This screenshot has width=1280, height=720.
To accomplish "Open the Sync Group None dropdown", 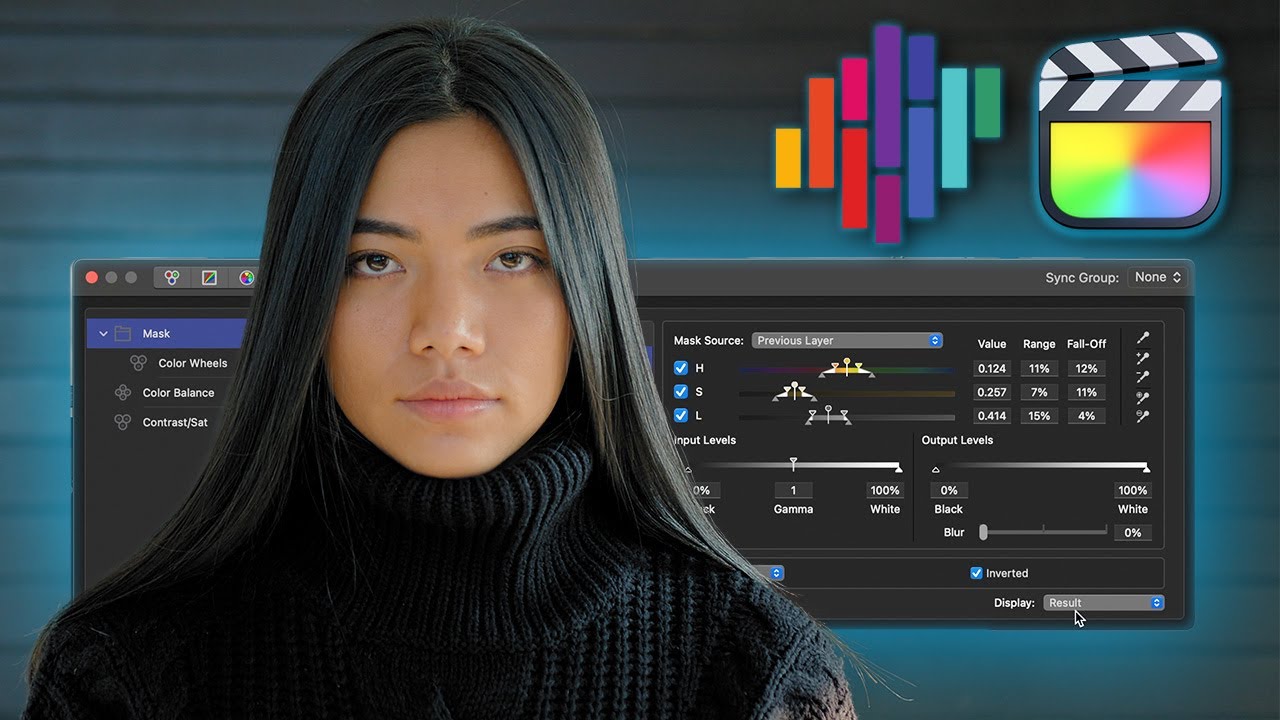I will pos(1157,277).
